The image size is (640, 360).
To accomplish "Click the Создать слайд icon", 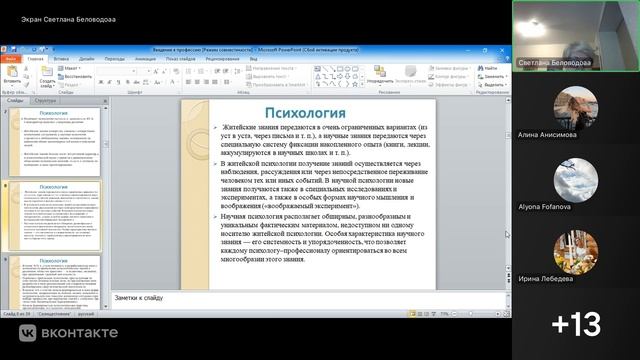I will click(47, 72).
